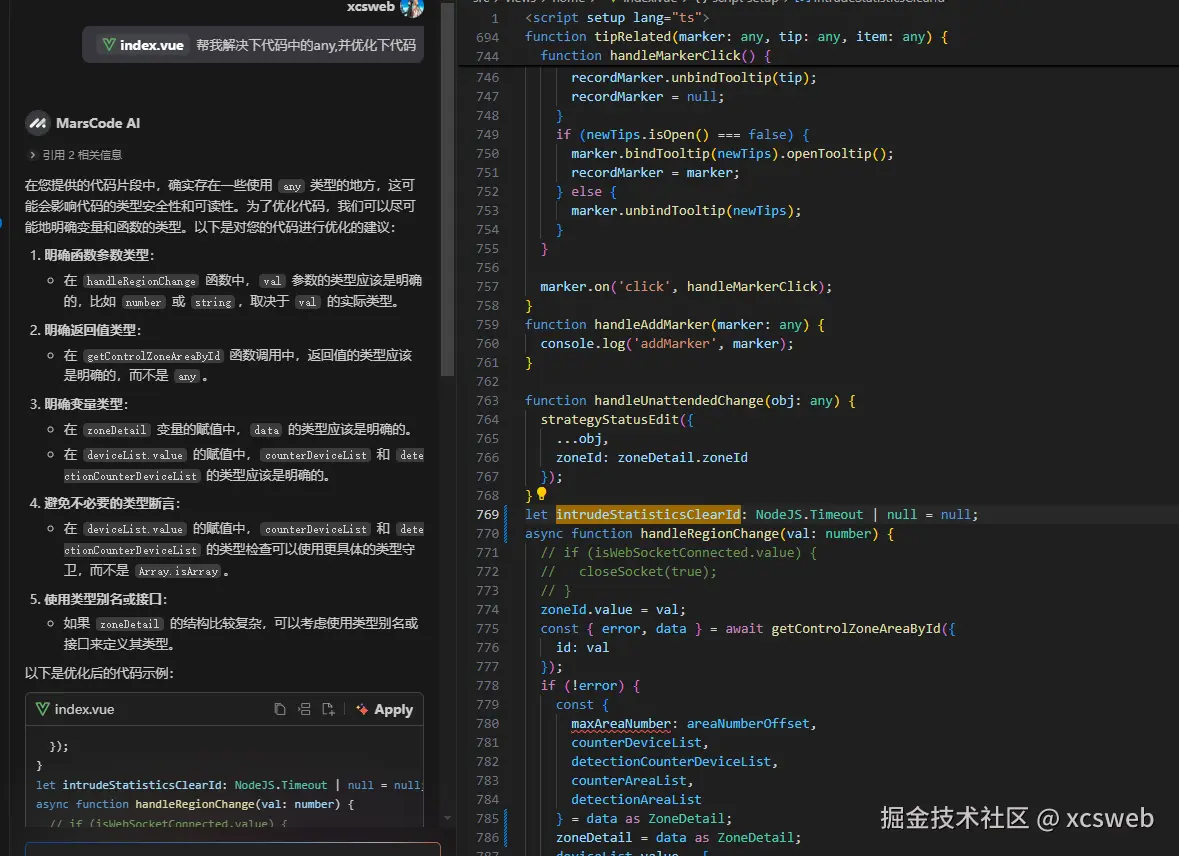The width and height of the screenshot is (1179, 856).
Task: Click the code block scroll-down arrow
Action: (447, 818)
